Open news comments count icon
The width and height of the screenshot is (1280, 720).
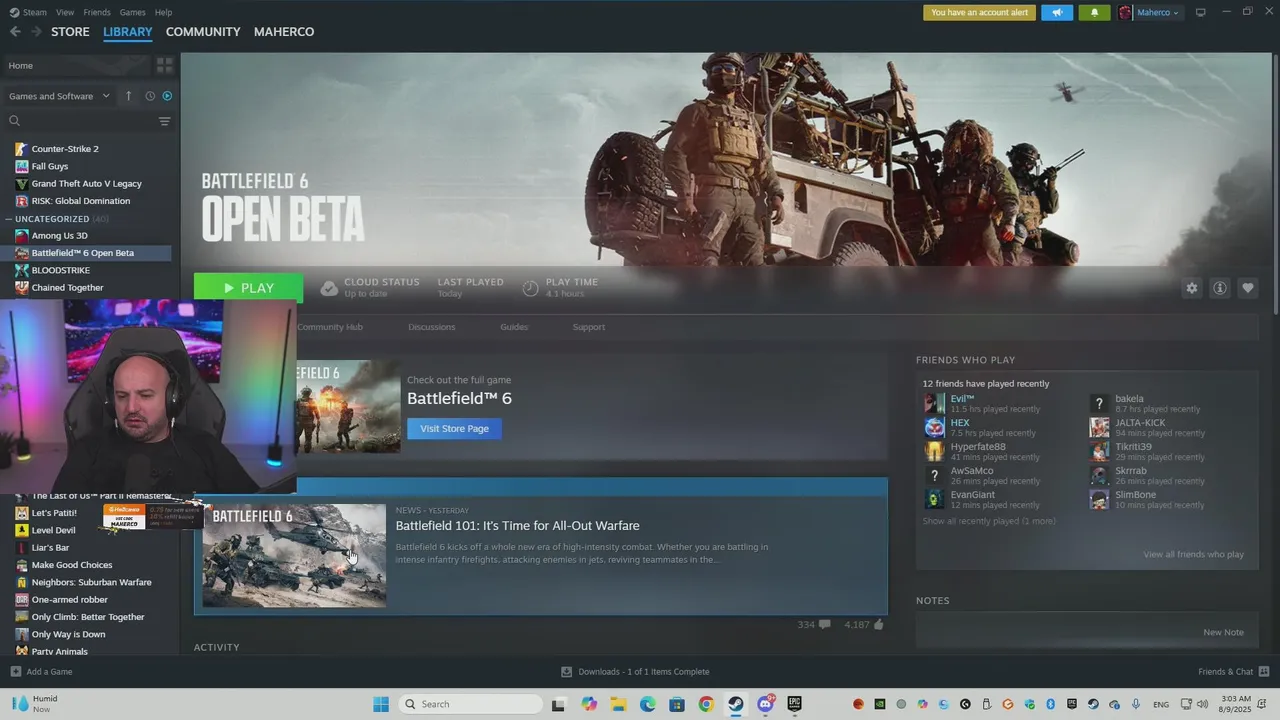pos(824,624)
